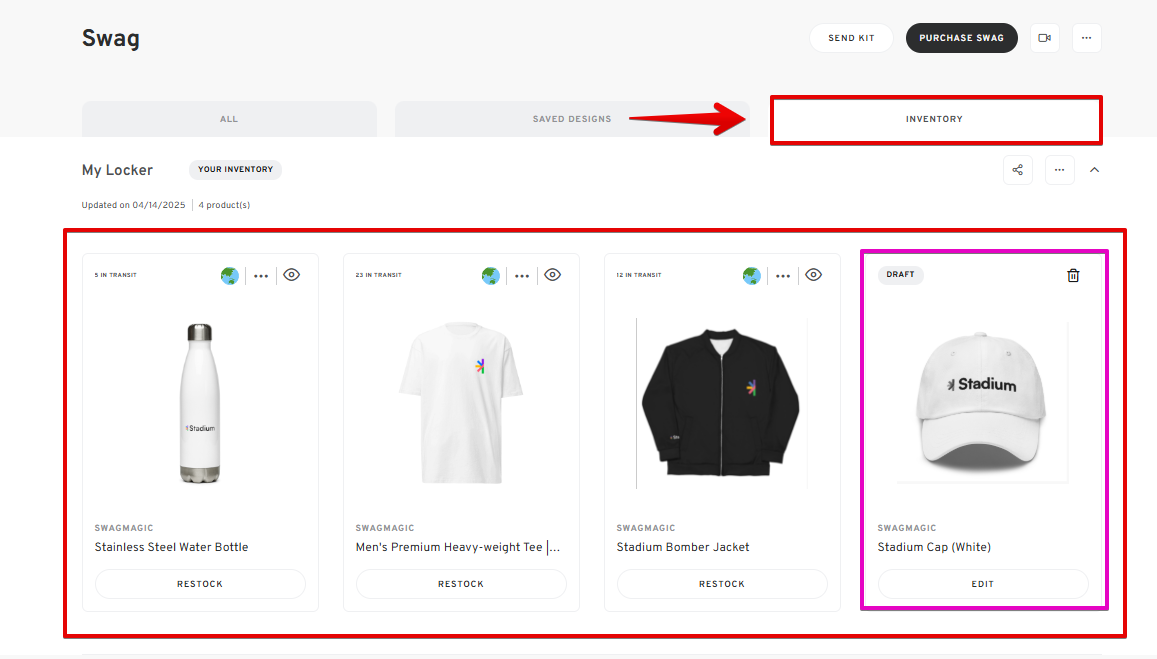Viewport: 1157px width, 659px height.
Task: Open ellipsis menu on Stainless Steel Water Bottle
Action: (x=261, y=276)
